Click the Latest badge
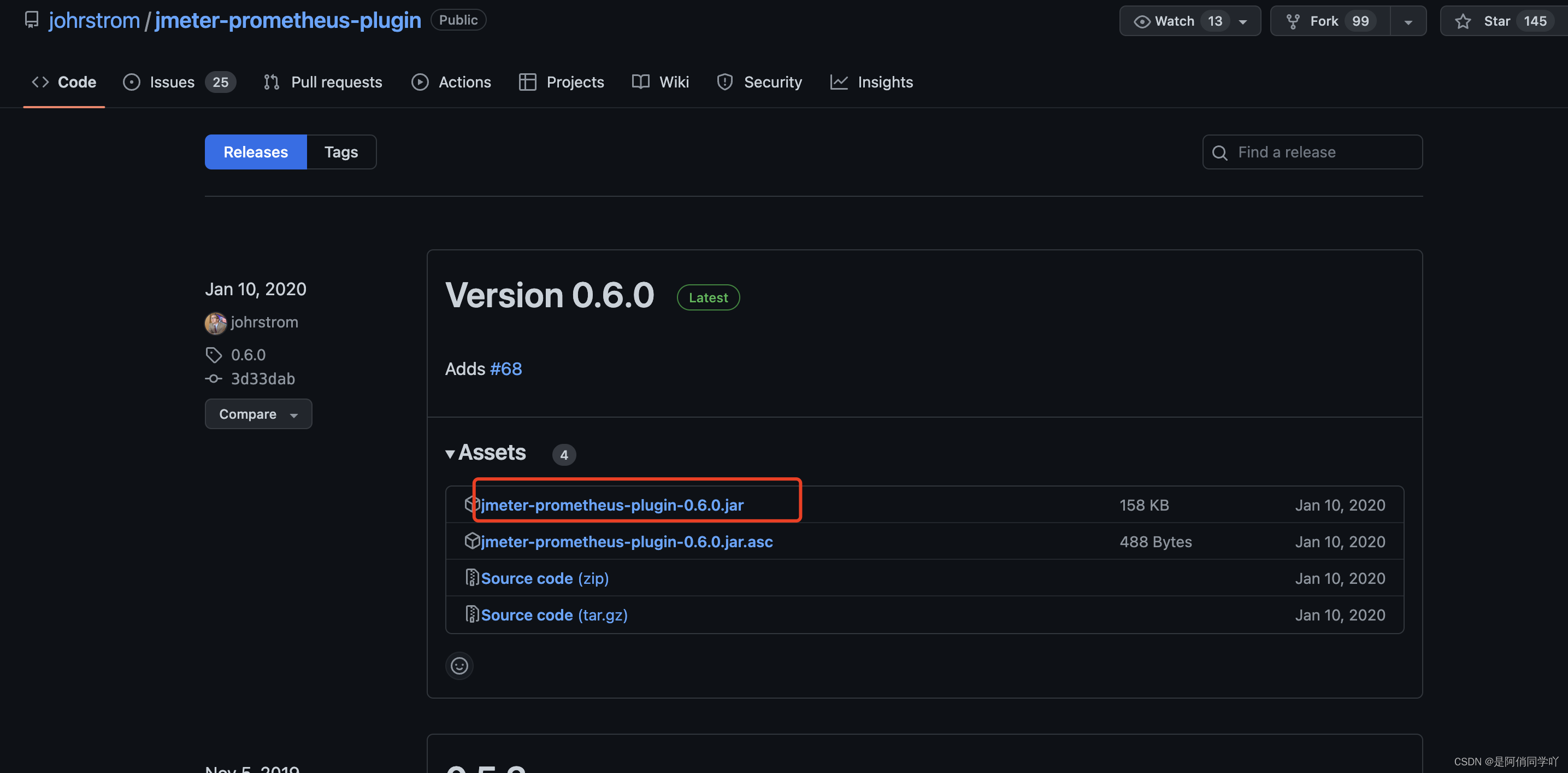Viewport: 1568px width, 773px height. pos(708,297)
